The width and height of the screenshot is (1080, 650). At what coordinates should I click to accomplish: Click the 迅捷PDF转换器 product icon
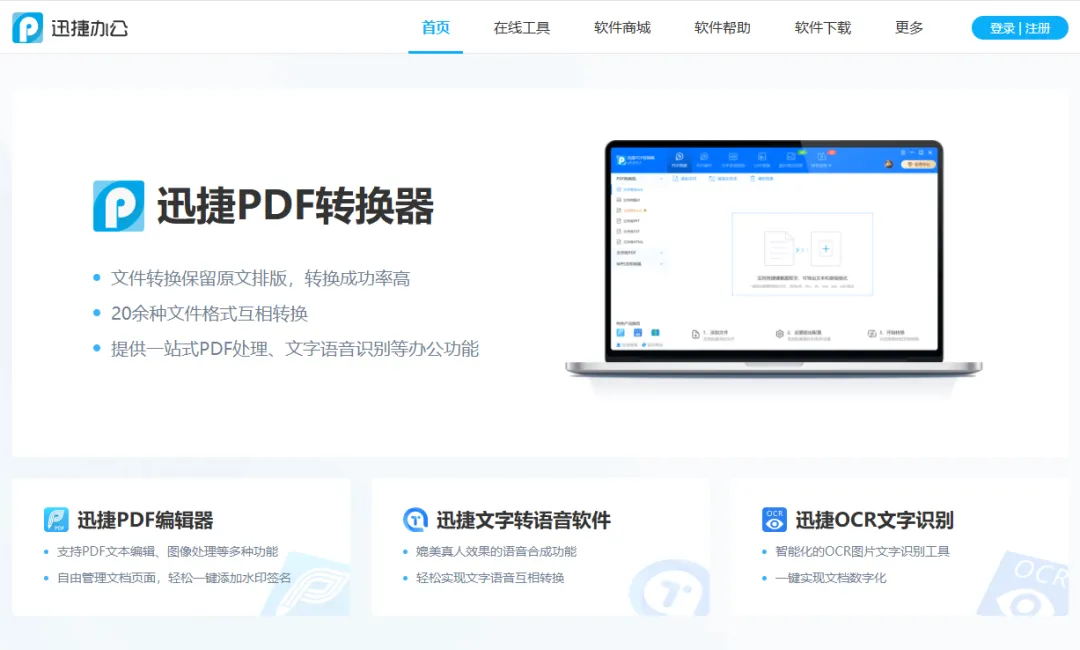point(119,206)
